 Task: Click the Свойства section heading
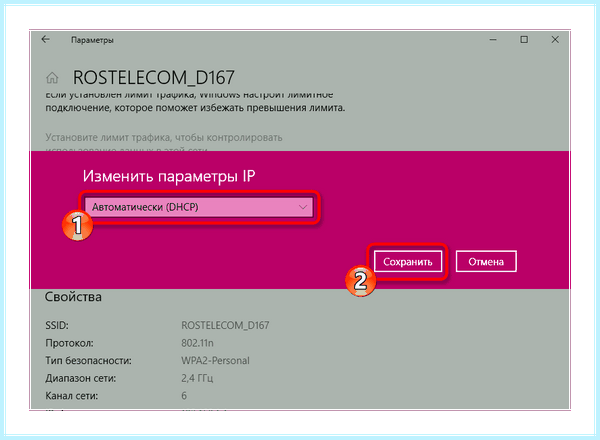coord(73,297)
